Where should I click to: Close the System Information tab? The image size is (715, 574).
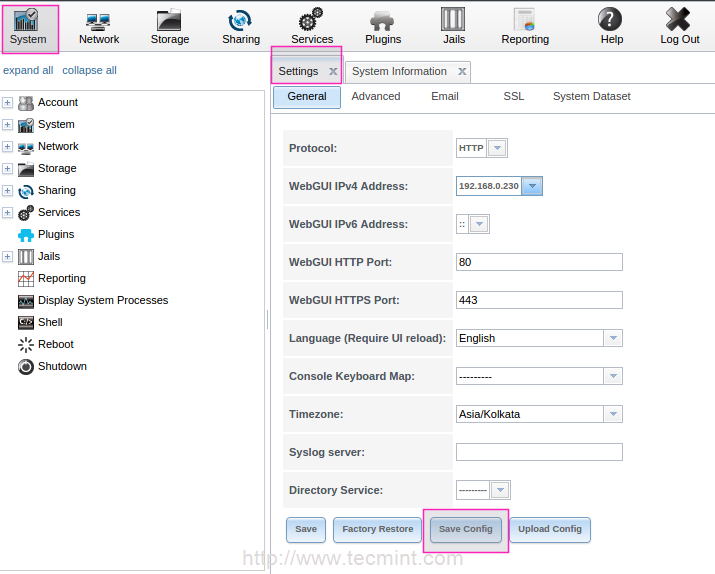pos(462,72)
